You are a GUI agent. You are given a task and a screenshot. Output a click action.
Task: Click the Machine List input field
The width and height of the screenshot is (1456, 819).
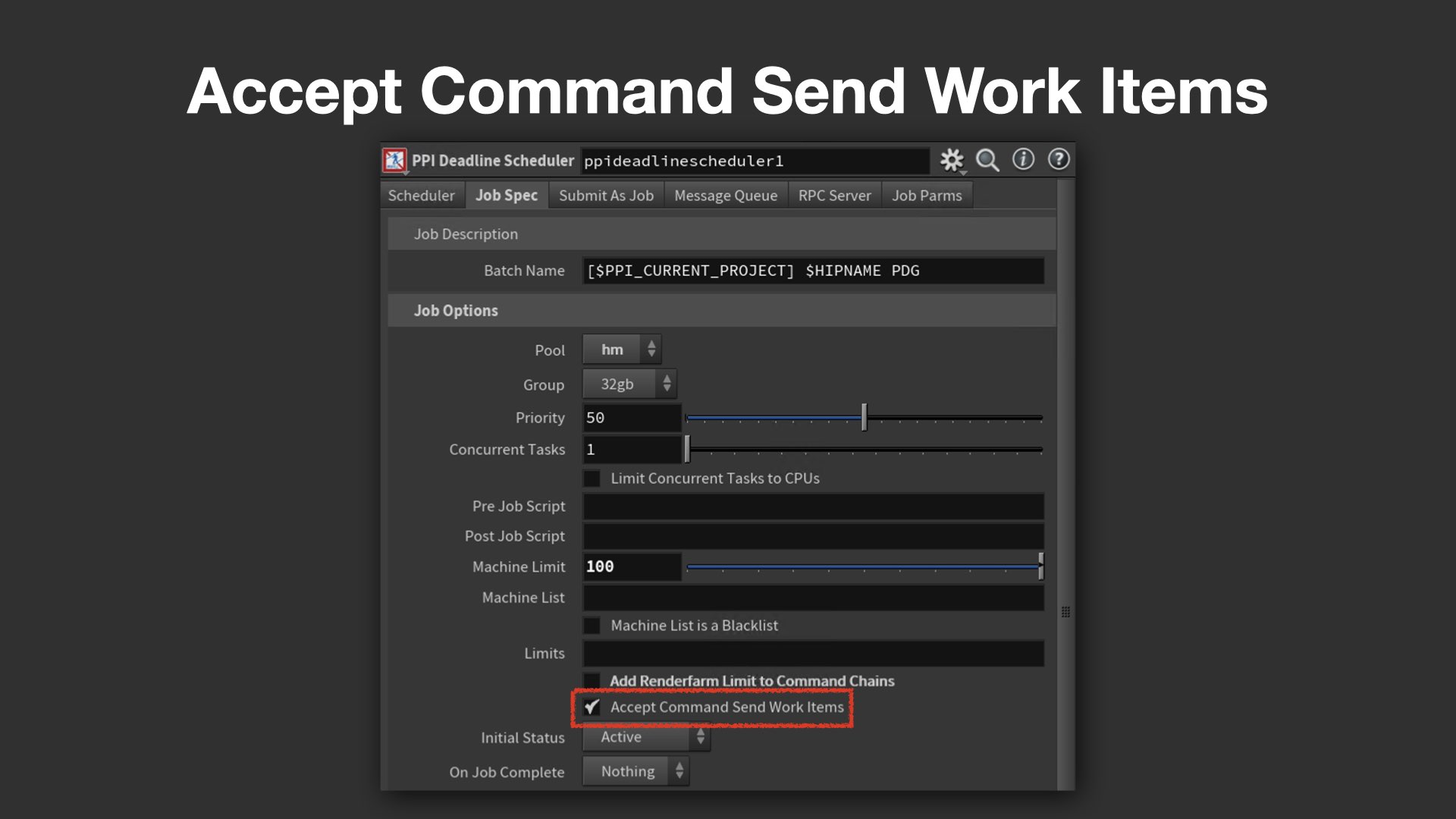click(813, 598)
